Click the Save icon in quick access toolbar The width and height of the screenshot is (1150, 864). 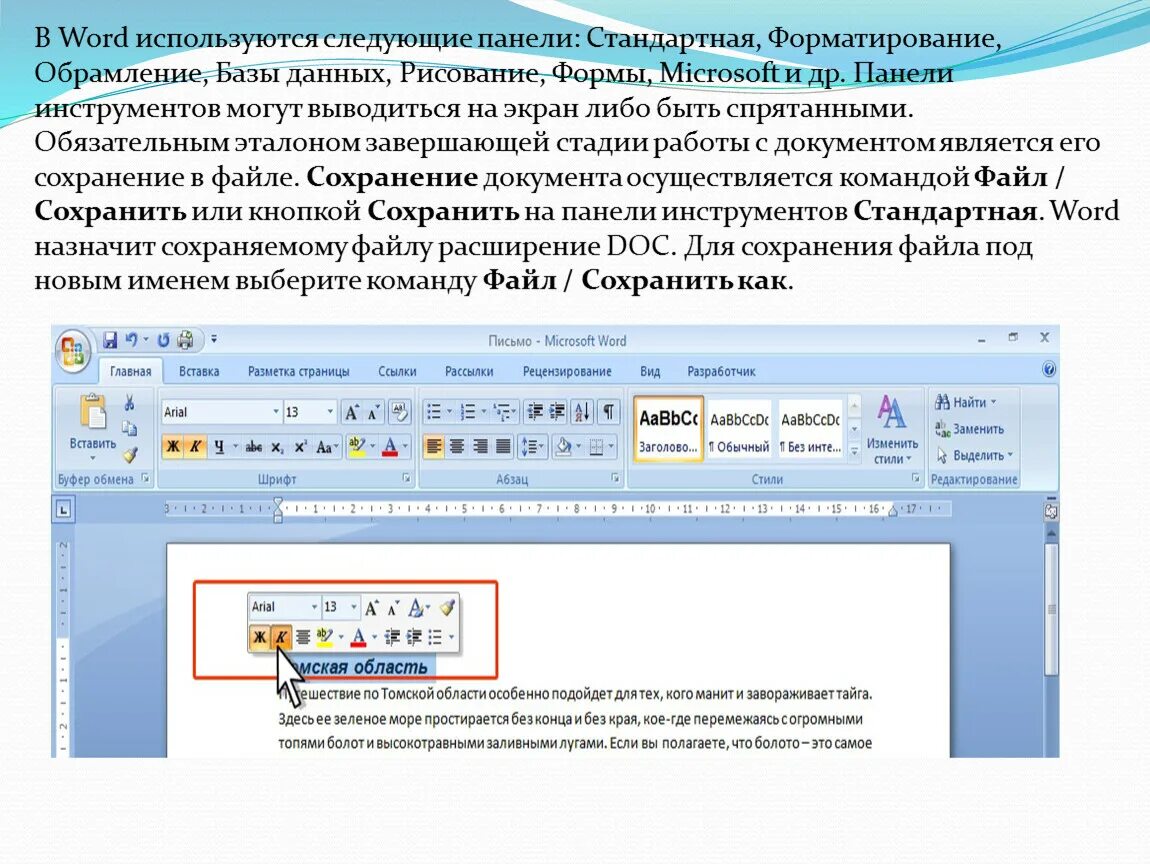click(110, 340)
